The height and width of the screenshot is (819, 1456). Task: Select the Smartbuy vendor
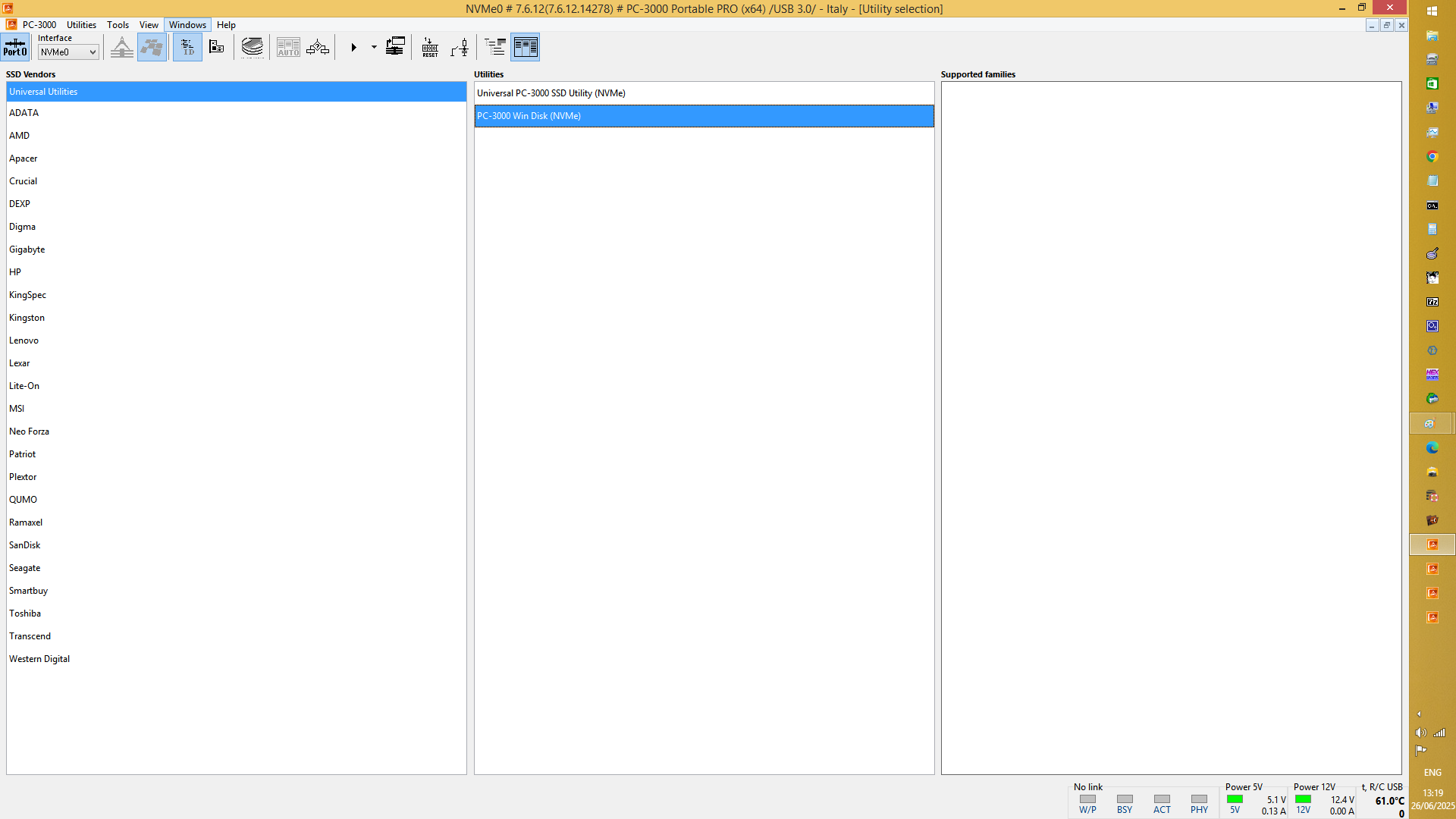[236, 591]
